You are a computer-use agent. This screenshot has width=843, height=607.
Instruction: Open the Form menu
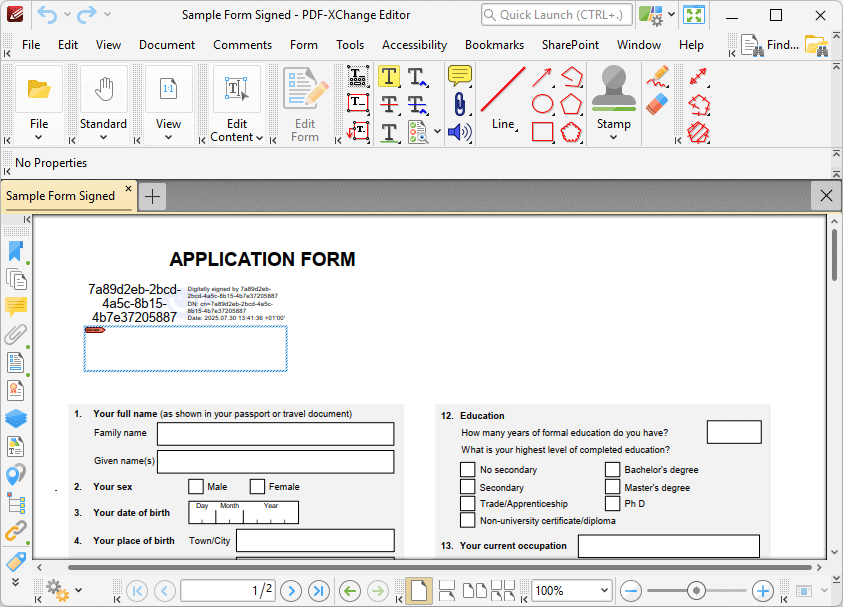(304, 45)
